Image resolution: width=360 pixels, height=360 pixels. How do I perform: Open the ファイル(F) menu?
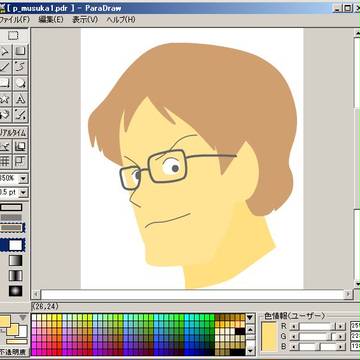(14, 20)
